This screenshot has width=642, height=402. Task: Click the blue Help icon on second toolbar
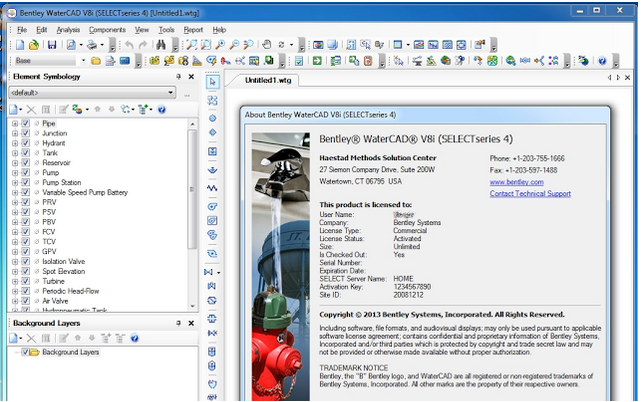pyautogui.click(x=602, y=61)
